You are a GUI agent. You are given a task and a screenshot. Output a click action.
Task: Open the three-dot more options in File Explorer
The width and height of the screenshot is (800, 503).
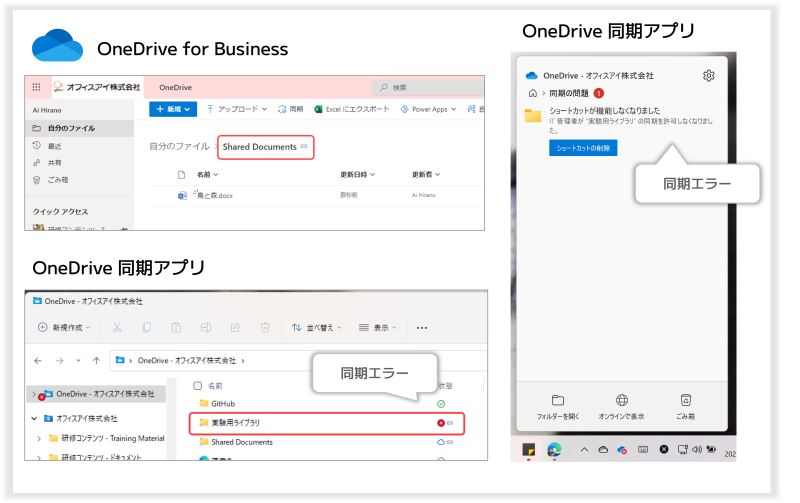click(x=422, y=328)
